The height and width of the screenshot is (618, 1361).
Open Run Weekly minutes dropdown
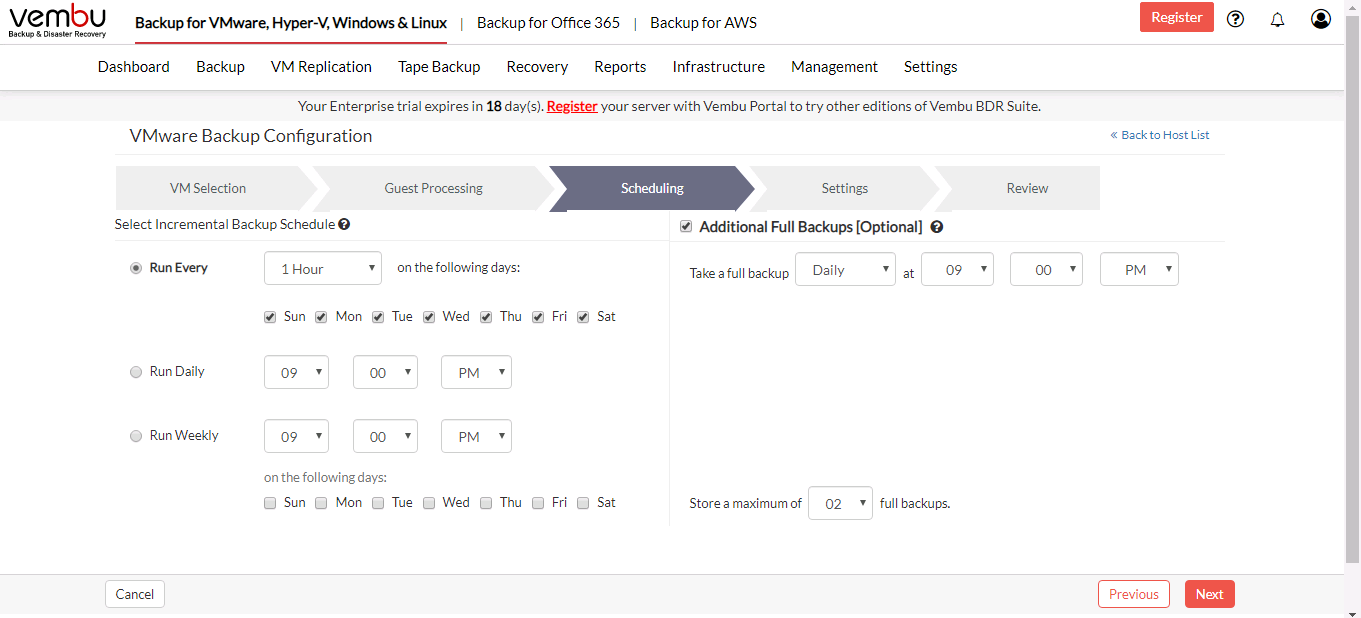[385, 436]
